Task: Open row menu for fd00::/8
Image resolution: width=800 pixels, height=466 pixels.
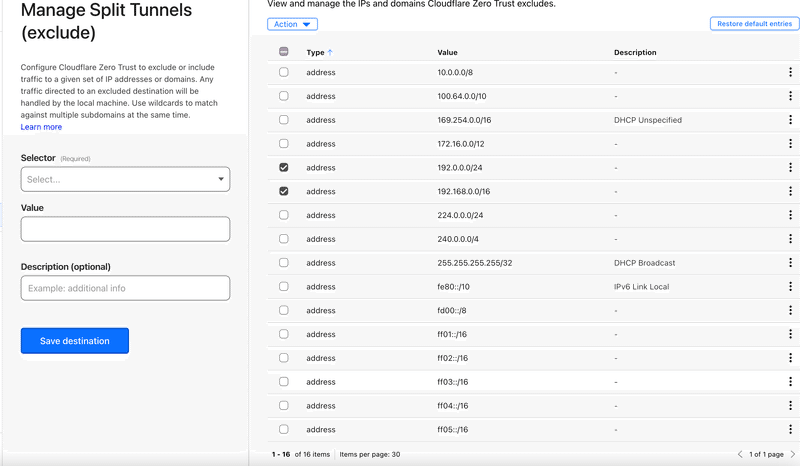Action: [790, 310]
